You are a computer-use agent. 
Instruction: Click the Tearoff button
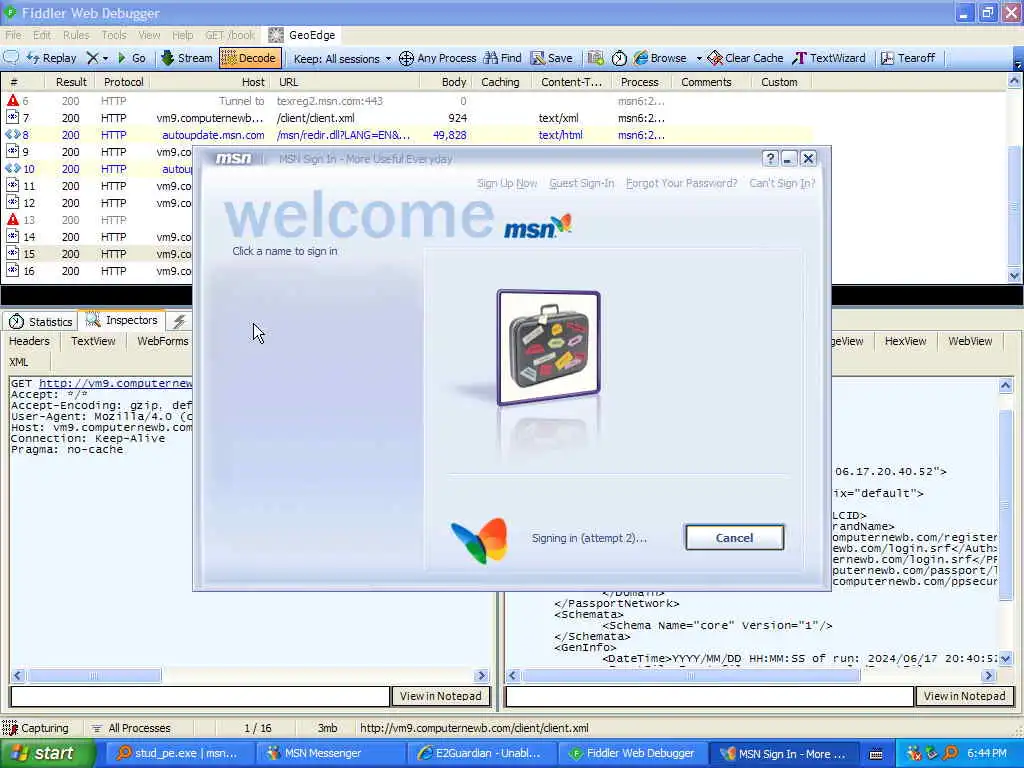pyautogui.click(x=908, y=58)
